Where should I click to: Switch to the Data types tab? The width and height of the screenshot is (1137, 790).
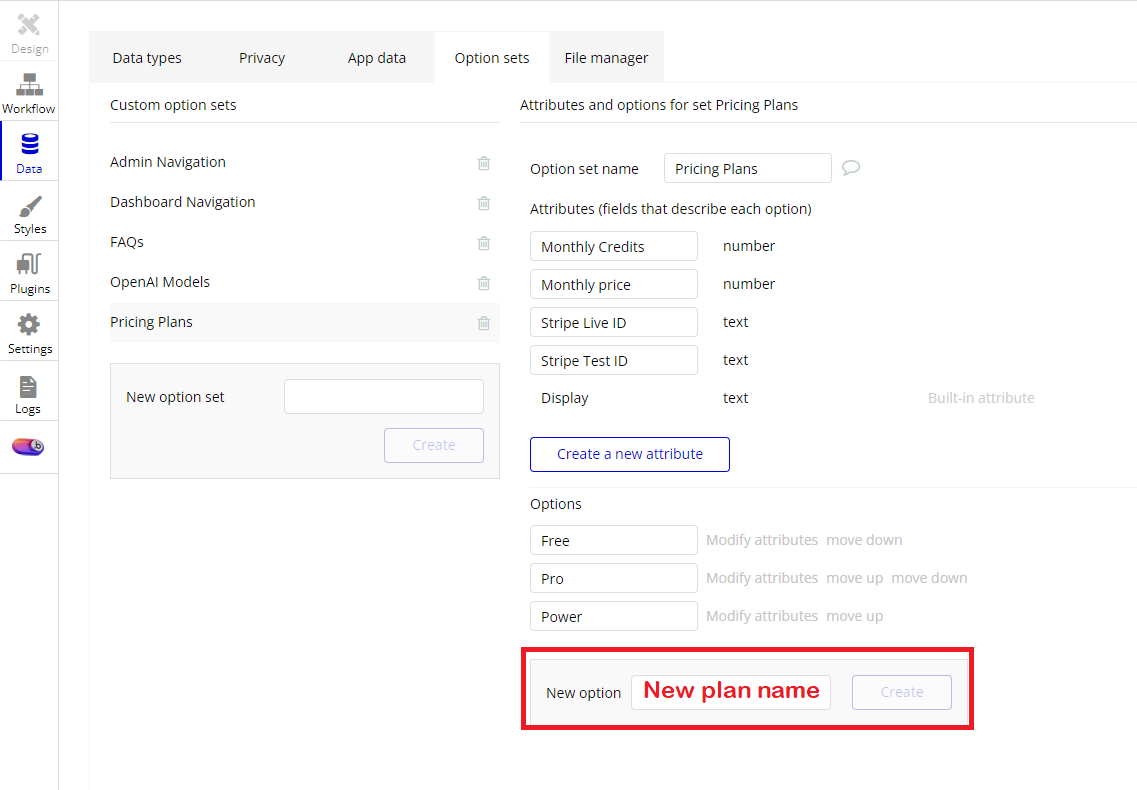pos(147,58)
